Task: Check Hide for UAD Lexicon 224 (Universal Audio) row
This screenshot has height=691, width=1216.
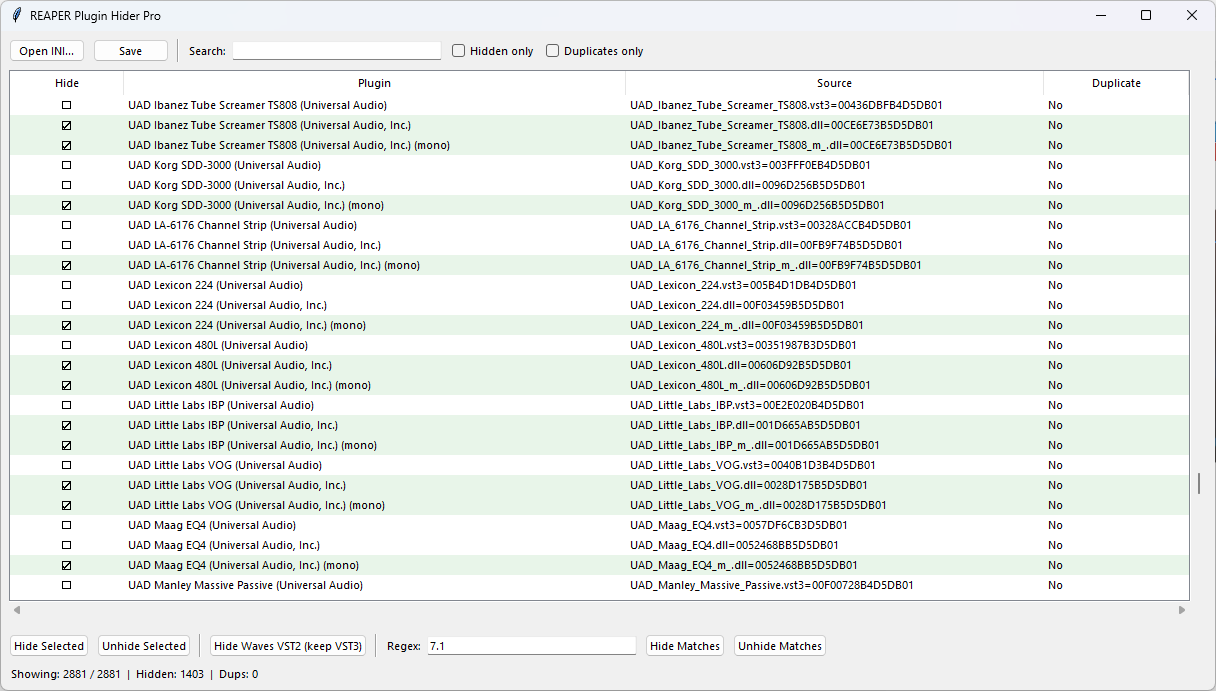Action: [67, 285]
